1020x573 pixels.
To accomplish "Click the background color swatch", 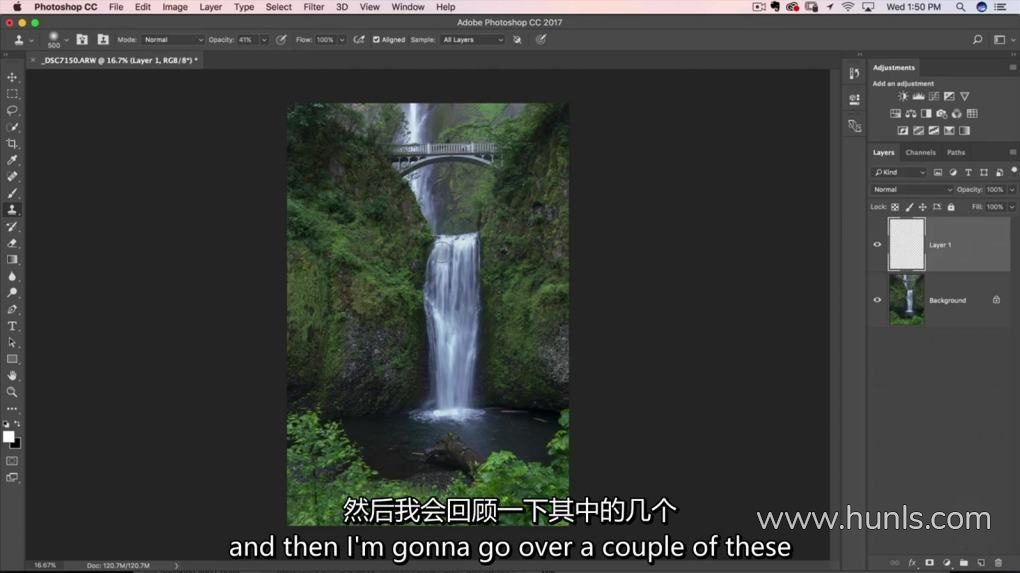I will (x=17, y=445).
